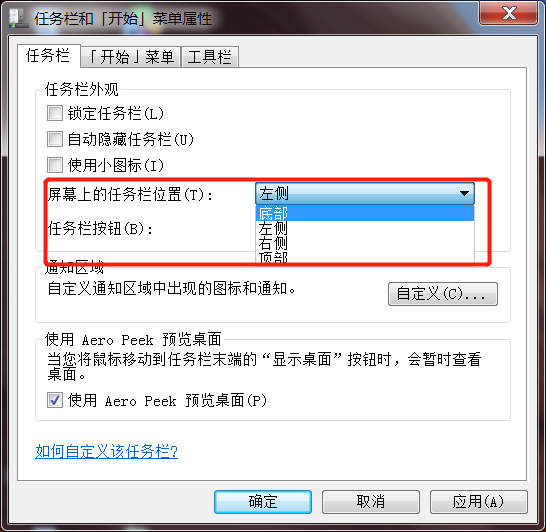Select 底部 in the position list
Viewport: 546px width, 532px height.
click(x=365, y=213)
